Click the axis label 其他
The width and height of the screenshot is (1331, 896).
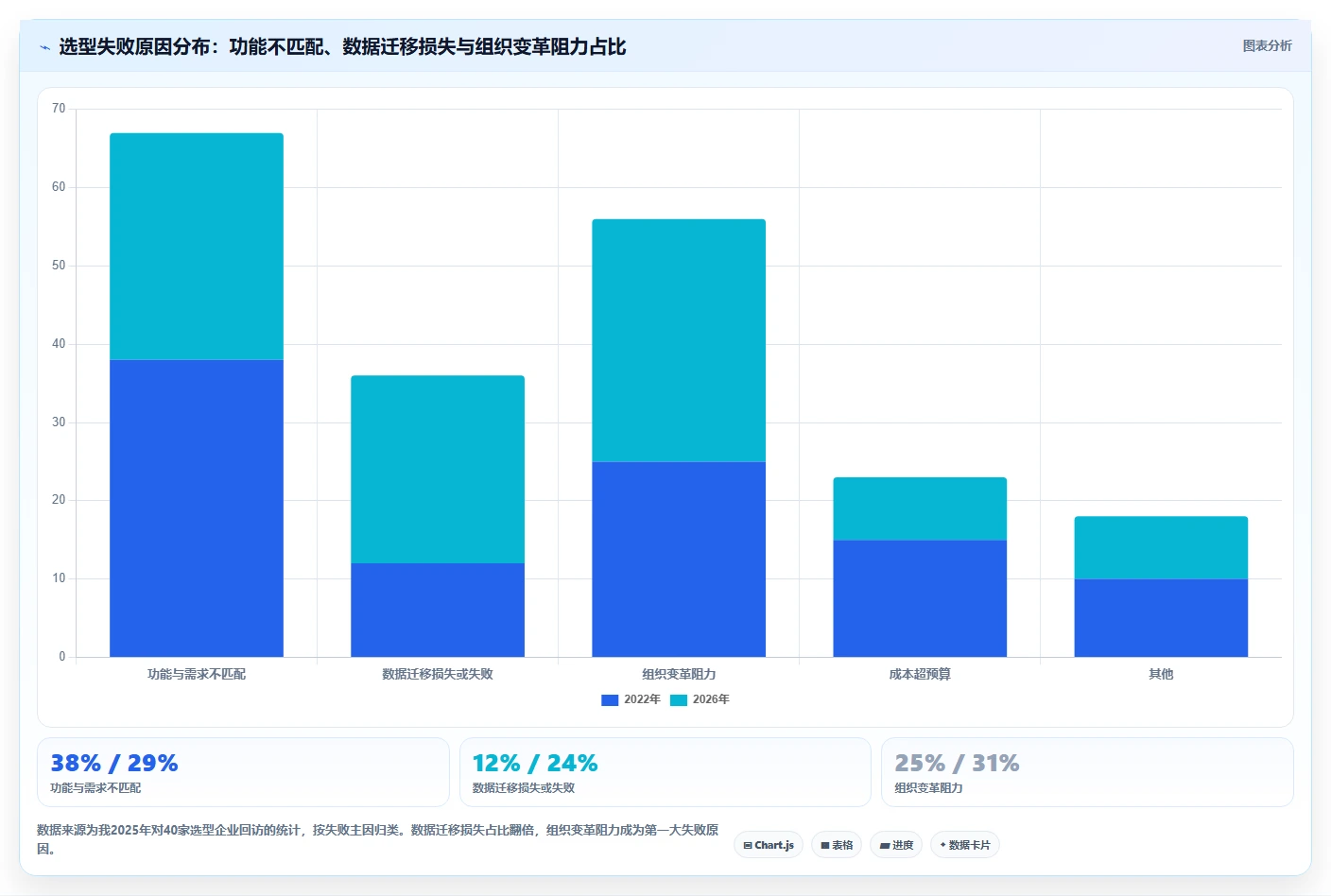1161,674
